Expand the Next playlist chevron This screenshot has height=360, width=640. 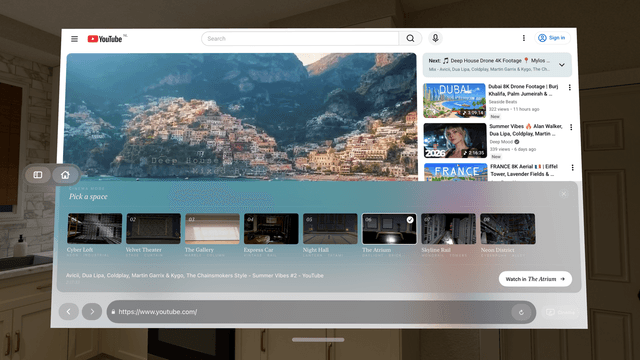point(562,65)
